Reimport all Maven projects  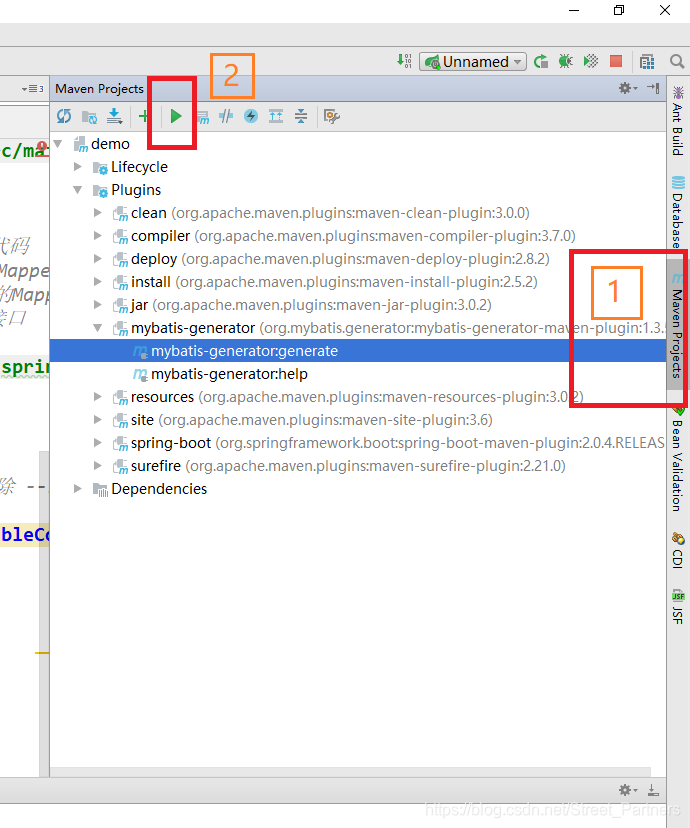pos(64,116)
